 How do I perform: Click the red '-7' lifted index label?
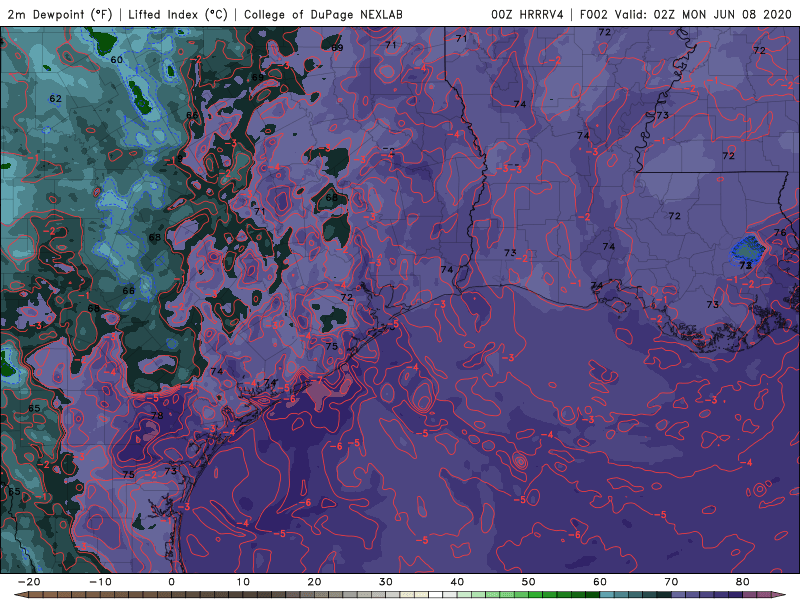(318, 380)
